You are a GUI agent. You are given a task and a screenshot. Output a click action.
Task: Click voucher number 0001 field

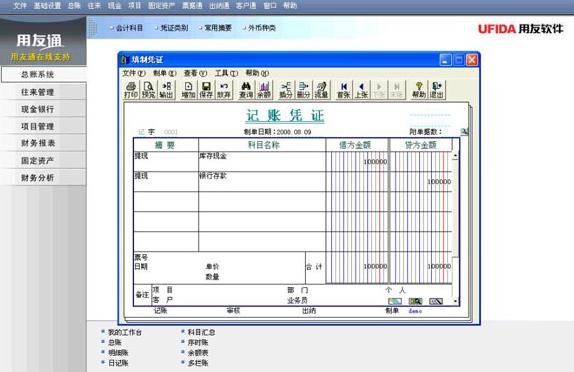171,132
